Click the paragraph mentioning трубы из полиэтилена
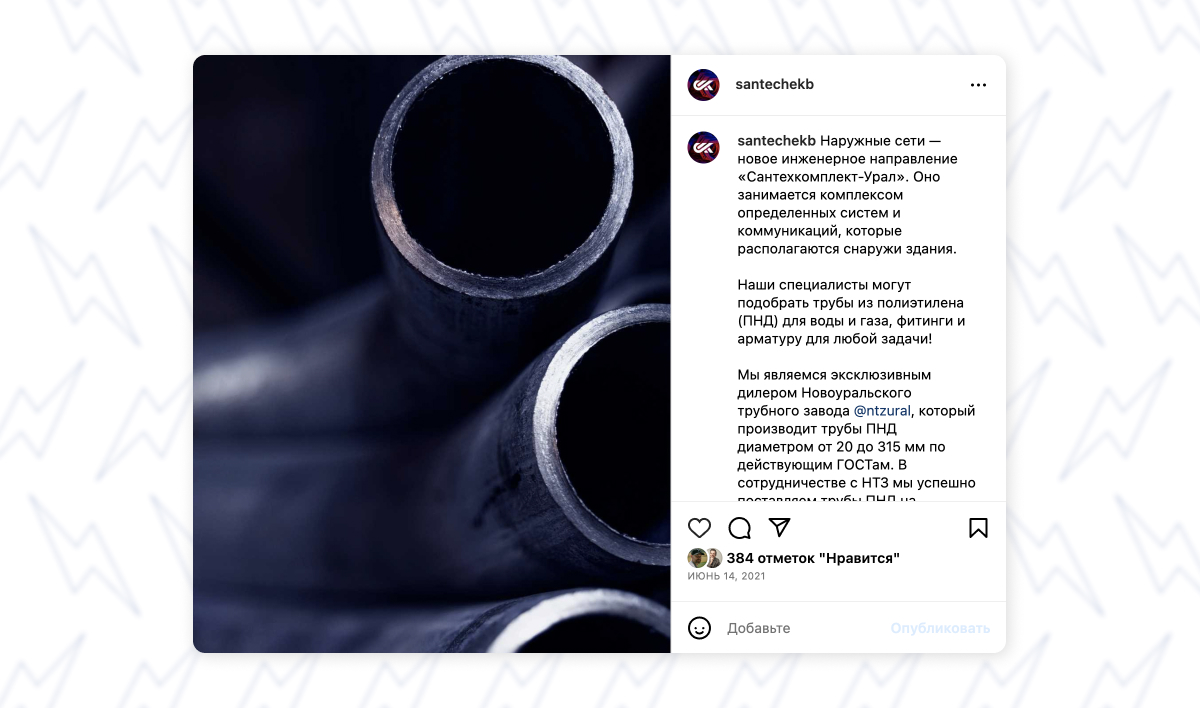 (851, 312)
